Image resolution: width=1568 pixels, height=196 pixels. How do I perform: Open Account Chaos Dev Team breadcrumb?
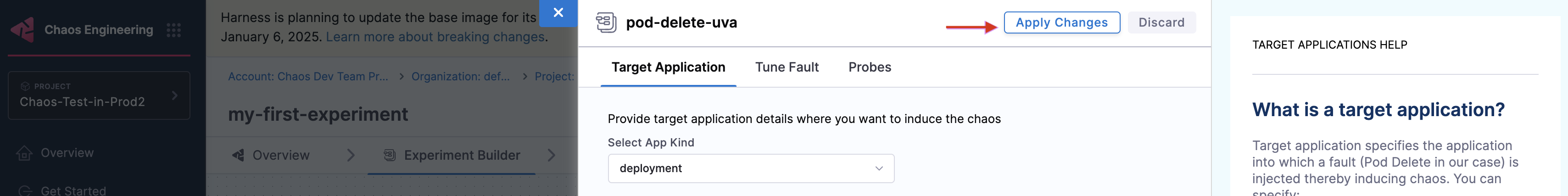coord(308,76)
